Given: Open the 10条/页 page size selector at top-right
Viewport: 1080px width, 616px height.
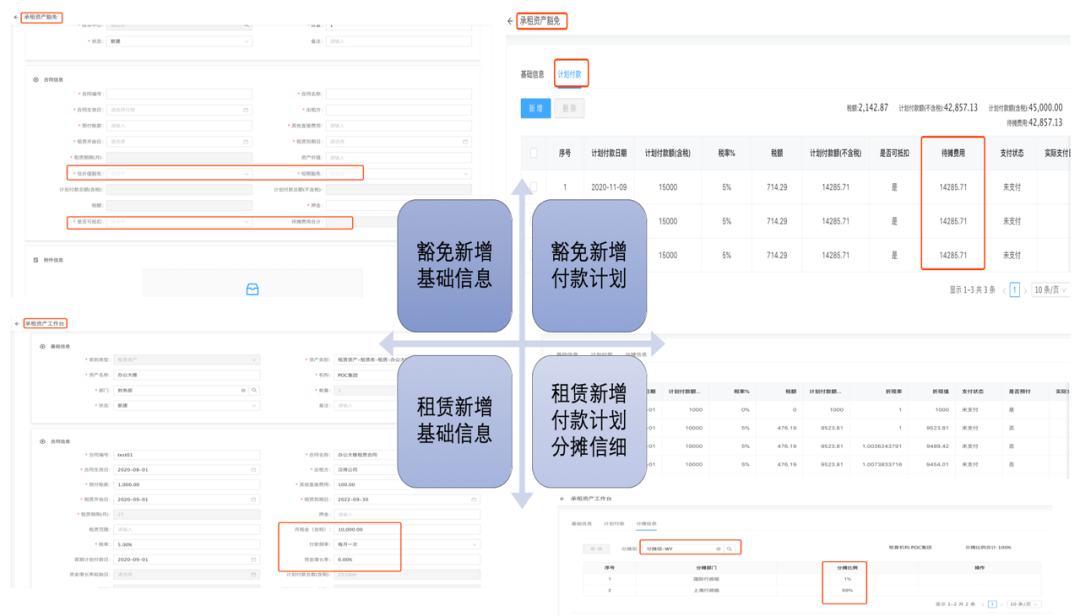Looking at the screenshot, I should [1047, 290].
